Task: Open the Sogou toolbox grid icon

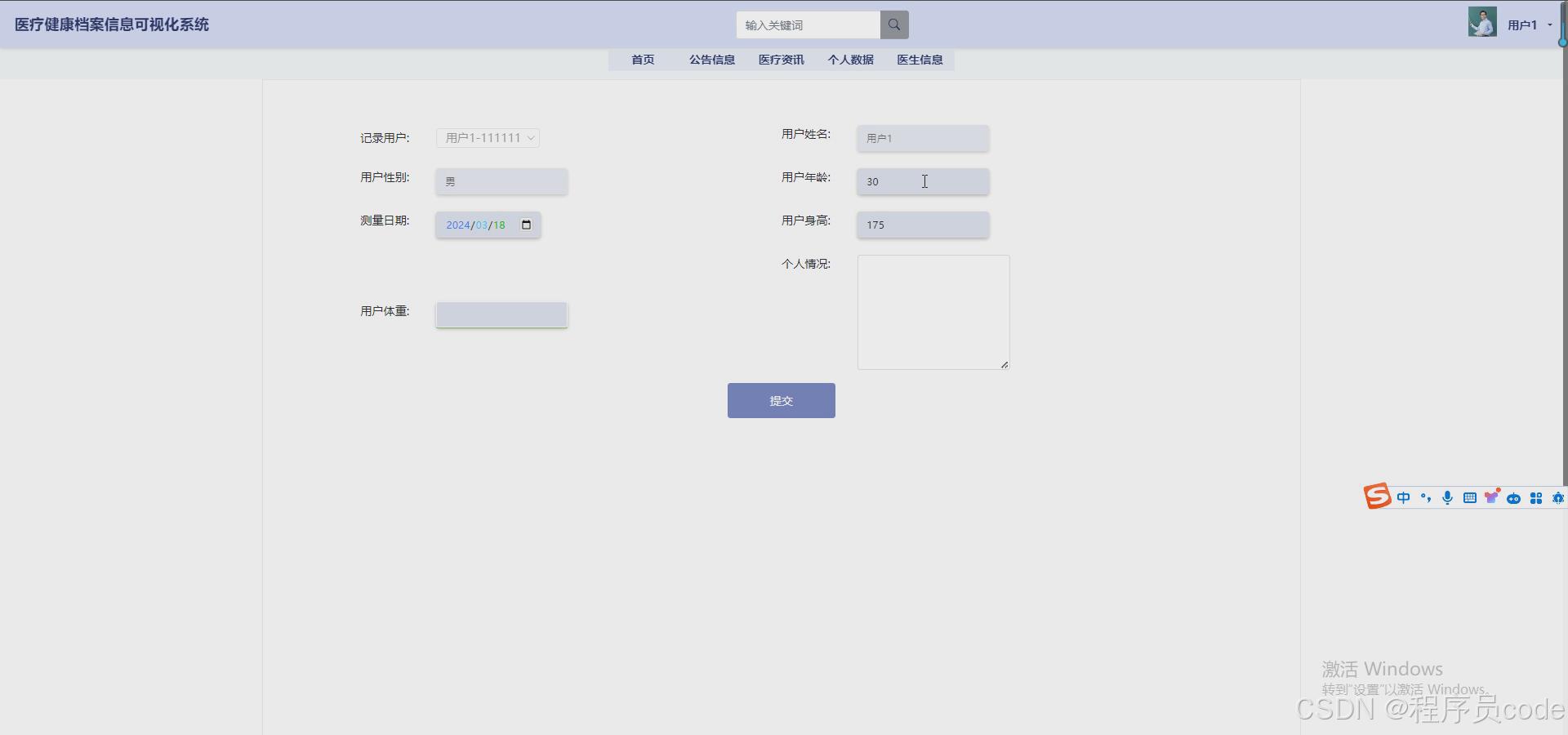Action: 1537,497
